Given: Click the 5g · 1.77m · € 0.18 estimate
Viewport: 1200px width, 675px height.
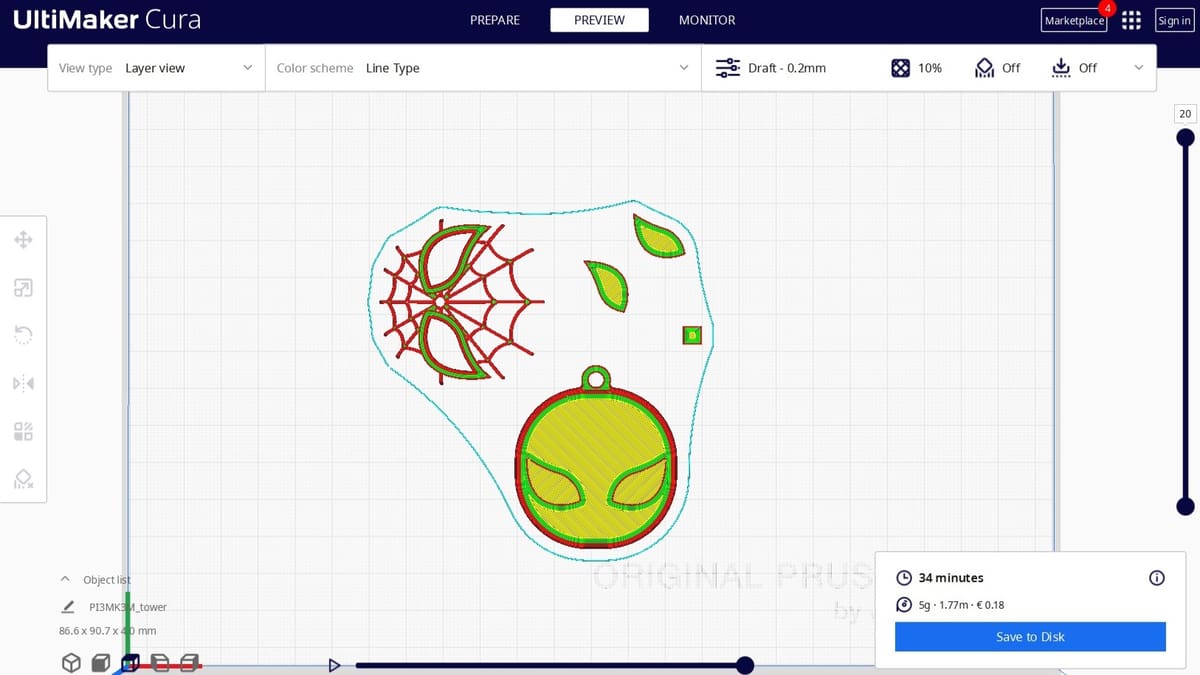Looking at the screenshot, I should click(x=961, y=605).
